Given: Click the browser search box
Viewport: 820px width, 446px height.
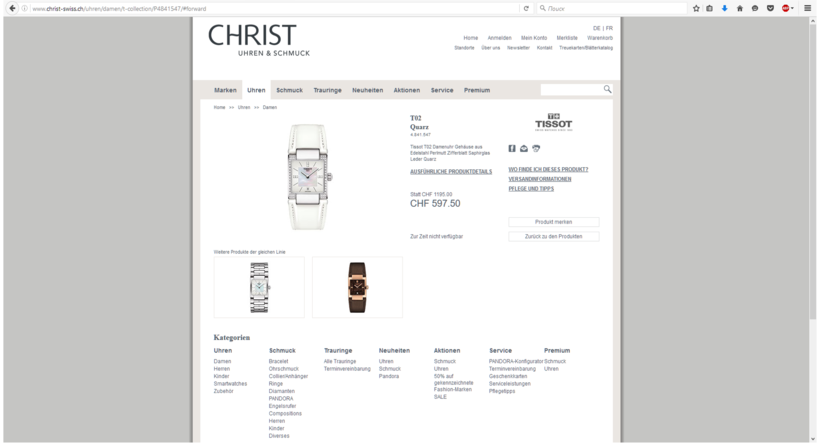Looking at the screenshot, I should 612,8.
